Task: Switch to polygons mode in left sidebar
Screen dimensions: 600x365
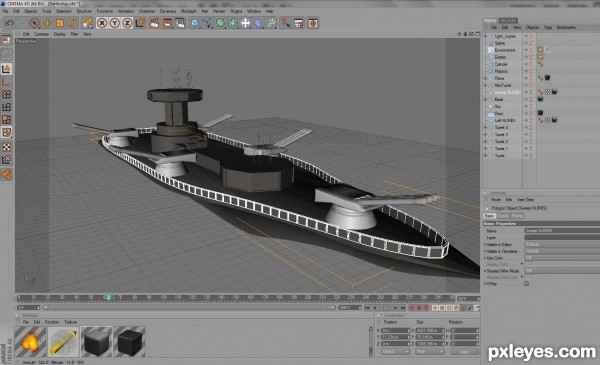Action: point(7,119)
